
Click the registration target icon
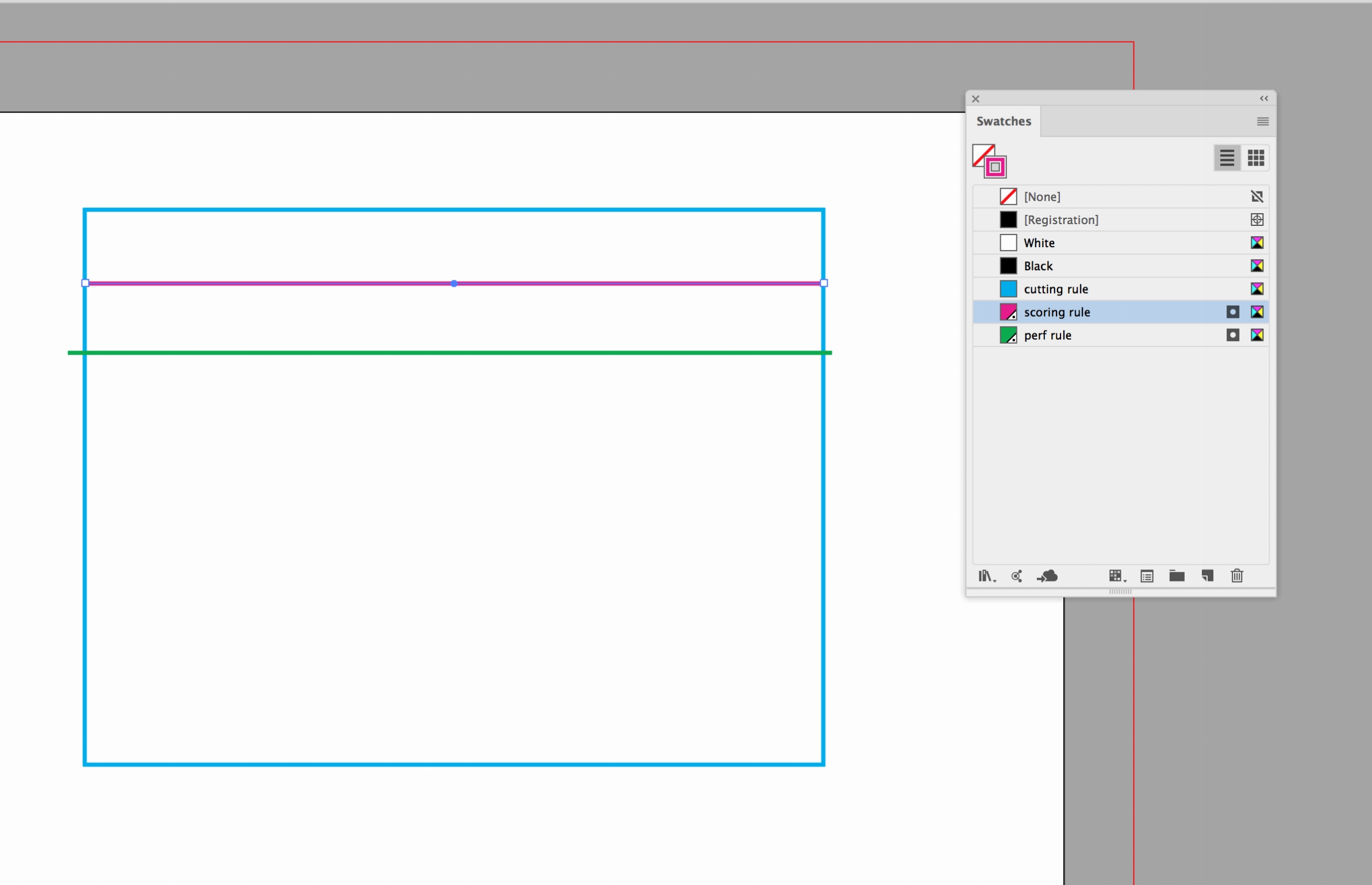coord(1257,220)
